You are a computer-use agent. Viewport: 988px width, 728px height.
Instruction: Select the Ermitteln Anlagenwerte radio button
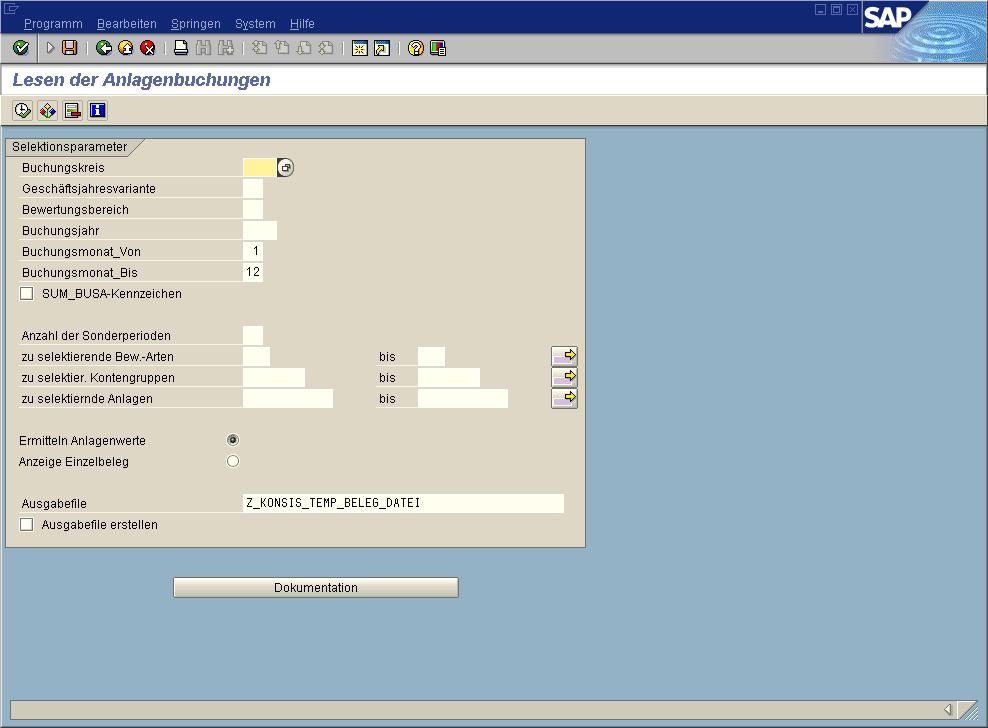pyautogui.click(x=233, y=440)
